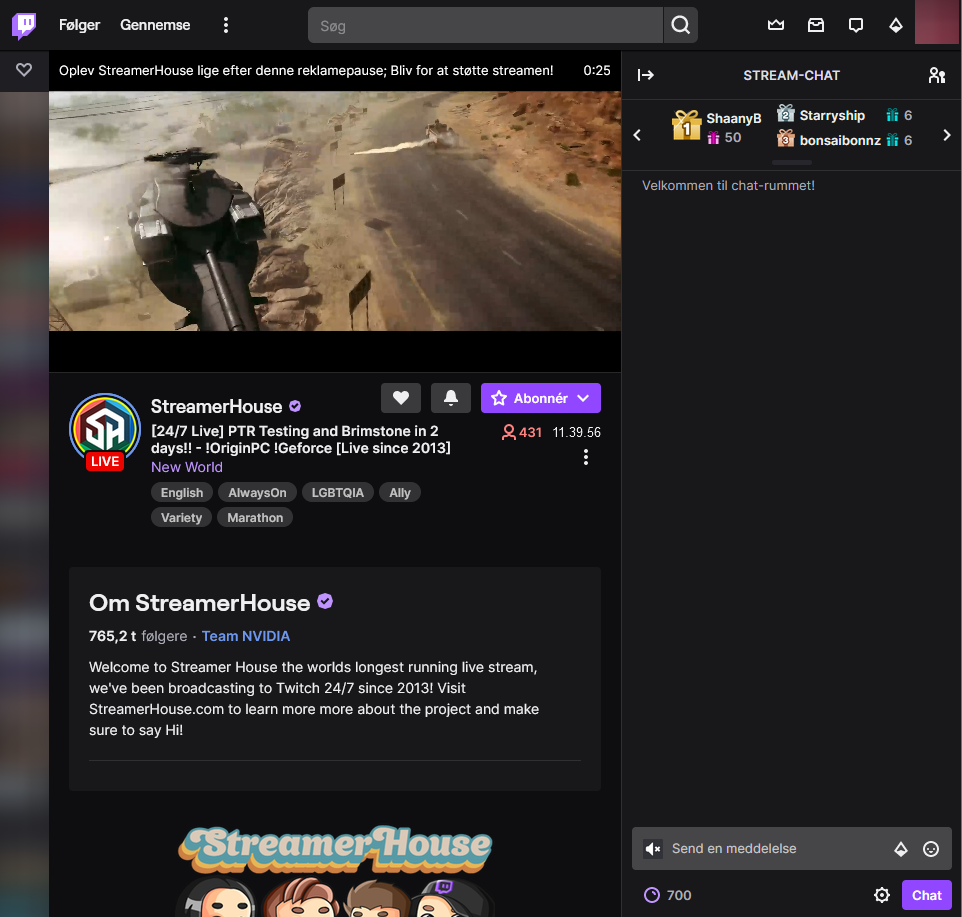Open the chat settings gear
962x917 pixels.
[882, 895]
